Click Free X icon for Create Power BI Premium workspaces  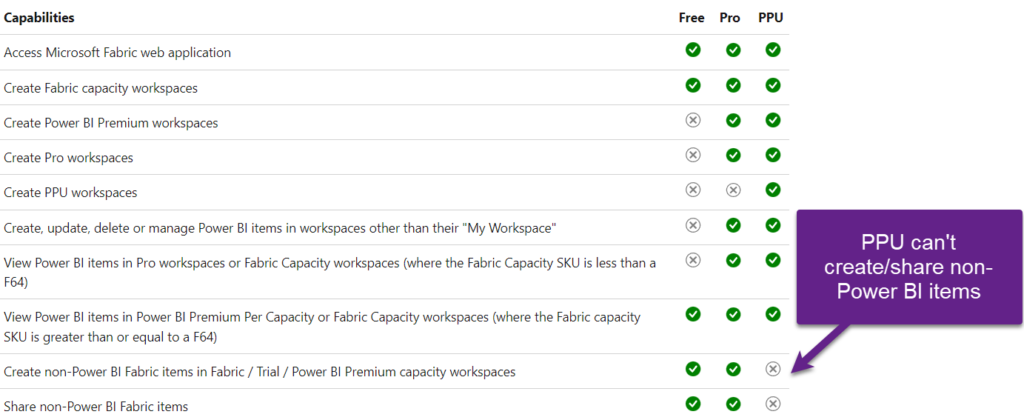[x=693, y=120]
